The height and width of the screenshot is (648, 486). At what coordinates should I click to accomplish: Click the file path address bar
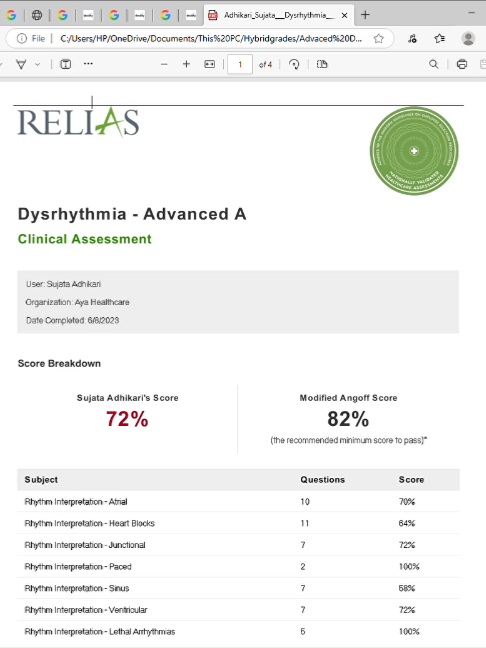pos(211,38)
